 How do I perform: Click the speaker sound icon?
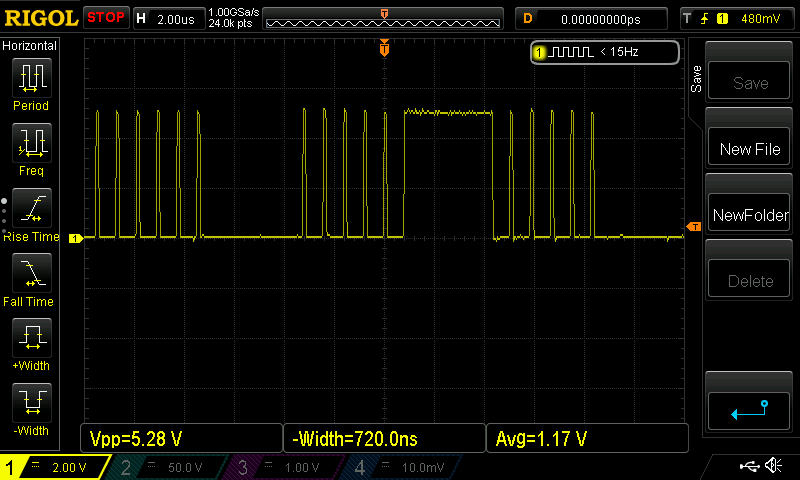[x=773, y=466]
